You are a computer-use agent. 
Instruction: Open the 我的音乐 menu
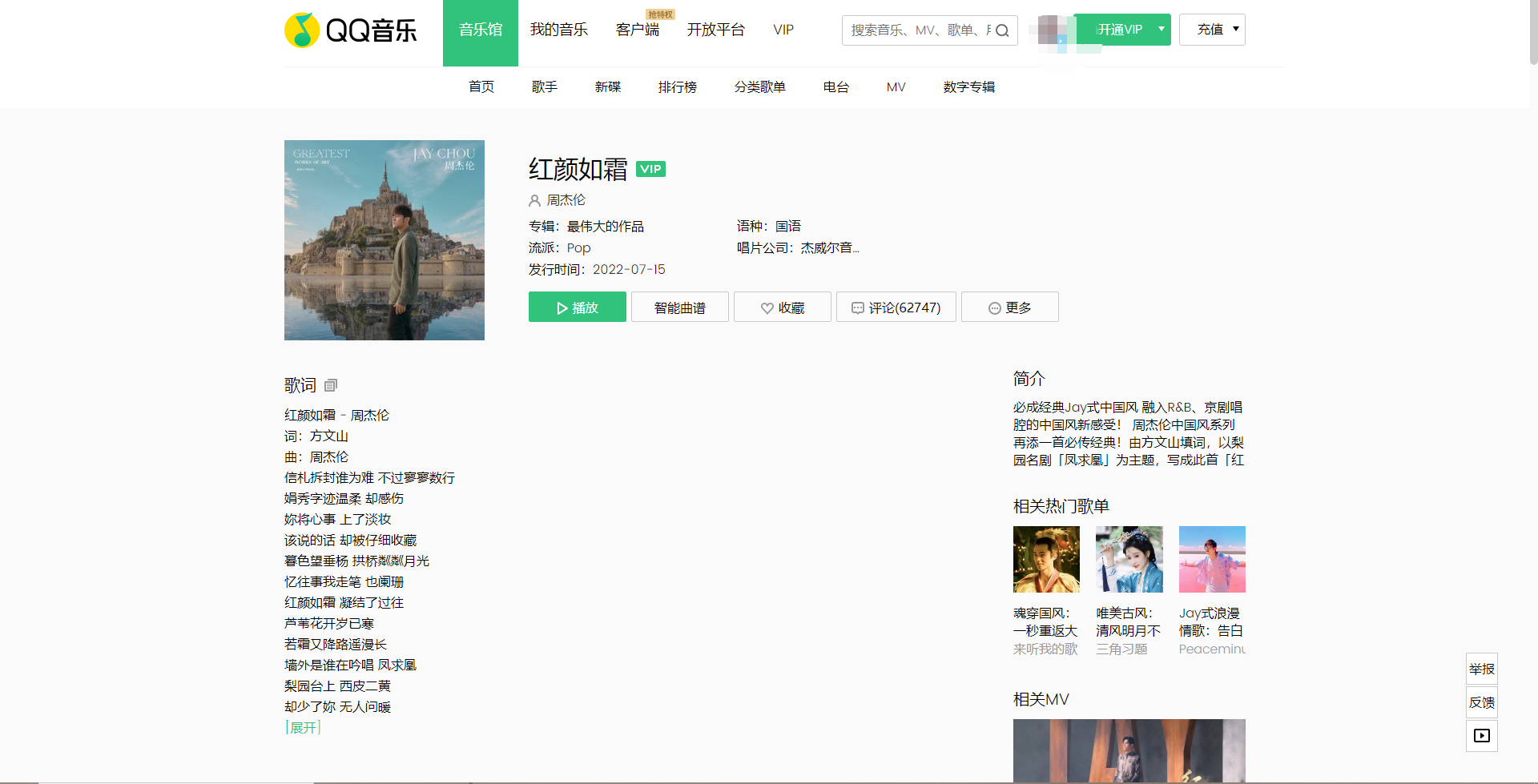(x=559, y=29)
